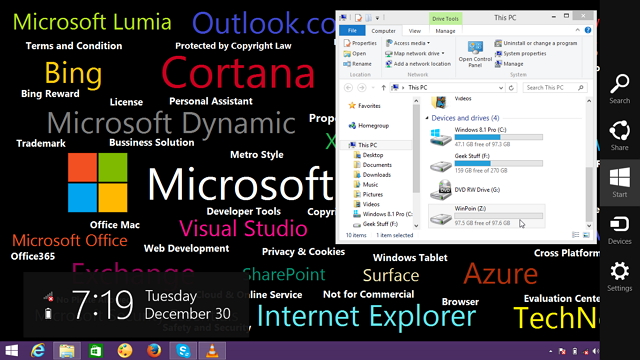This screenshot has width=640, height=360.
Task: Click the battery tray icon
Action: (575, 351)
